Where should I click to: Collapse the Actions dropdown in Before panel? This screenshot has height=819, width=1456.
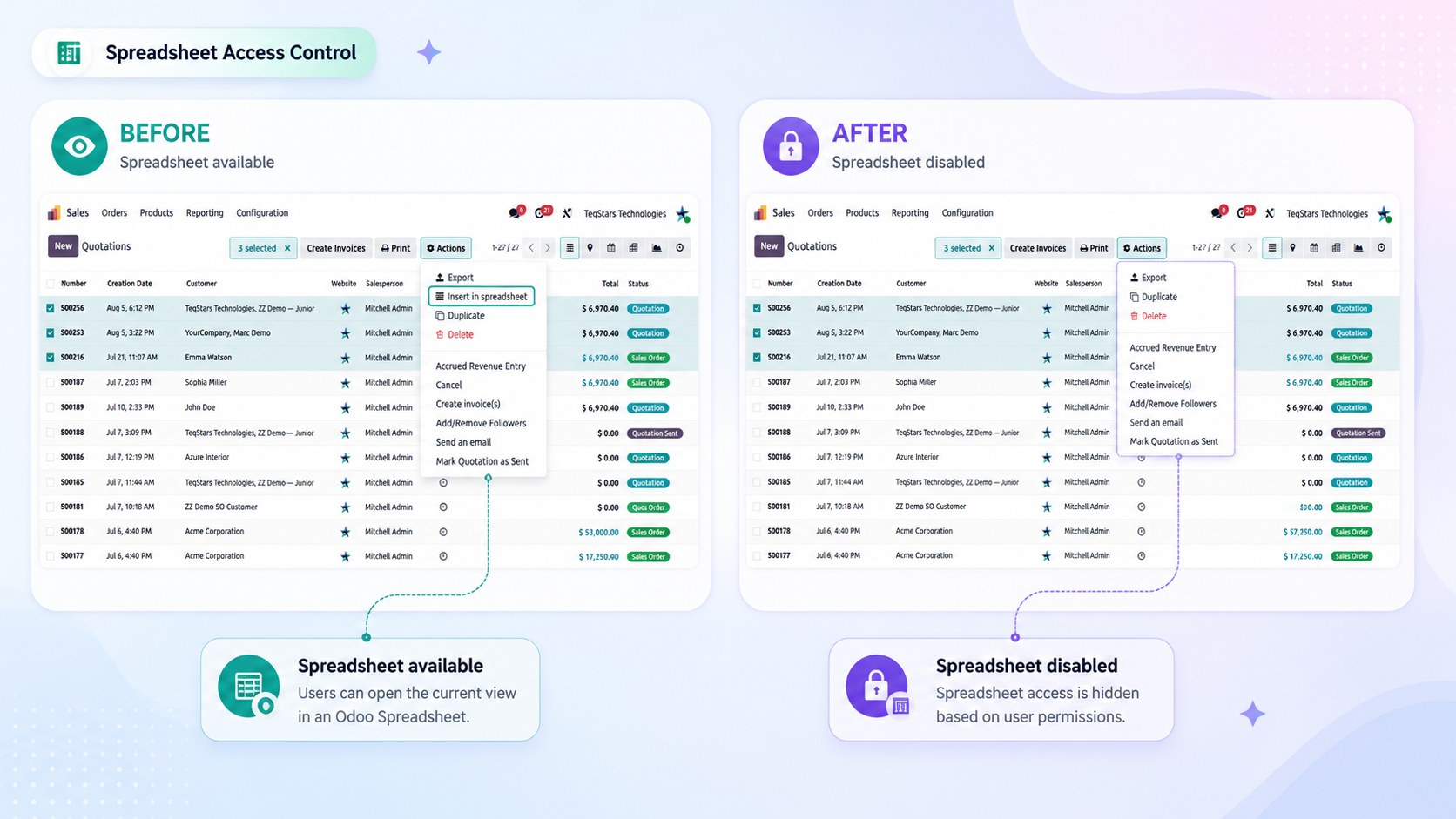(x=446, y=248)
